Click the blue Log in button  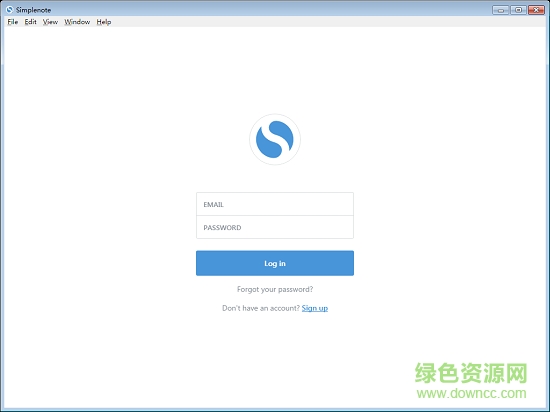point(275,263)
